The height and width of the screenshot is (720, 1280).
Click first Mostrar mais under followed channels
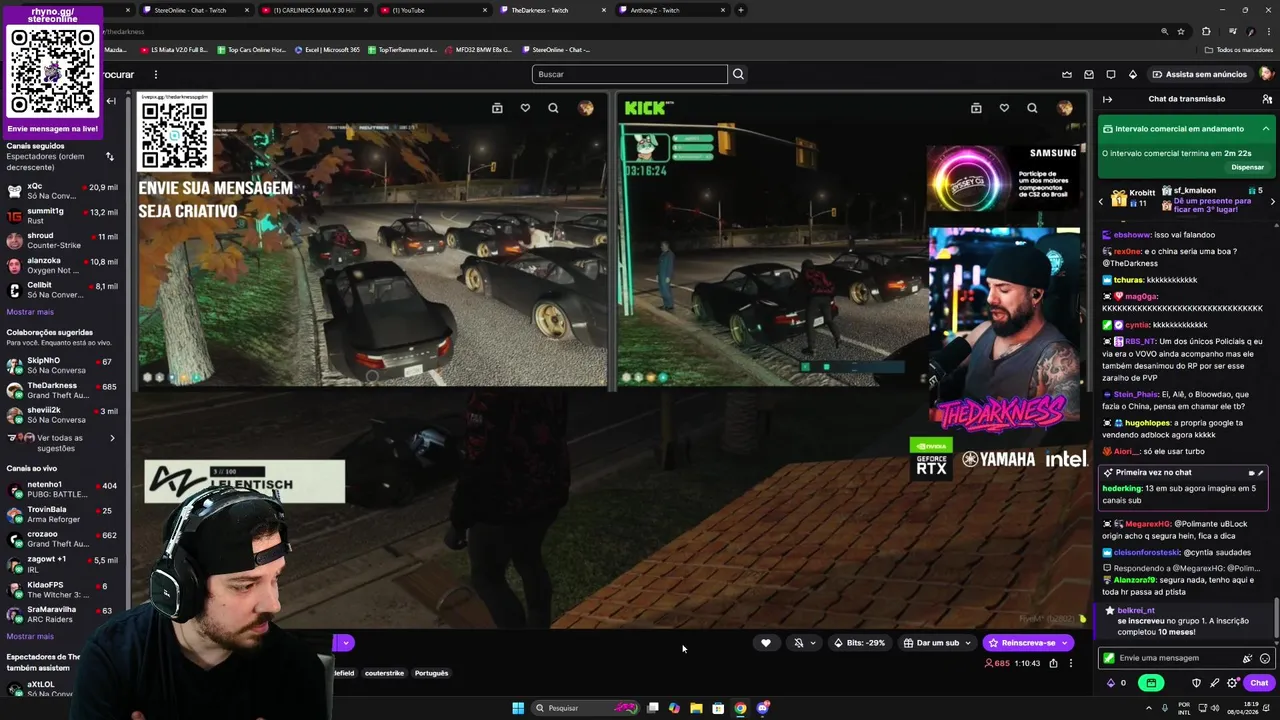coord(30,312)
